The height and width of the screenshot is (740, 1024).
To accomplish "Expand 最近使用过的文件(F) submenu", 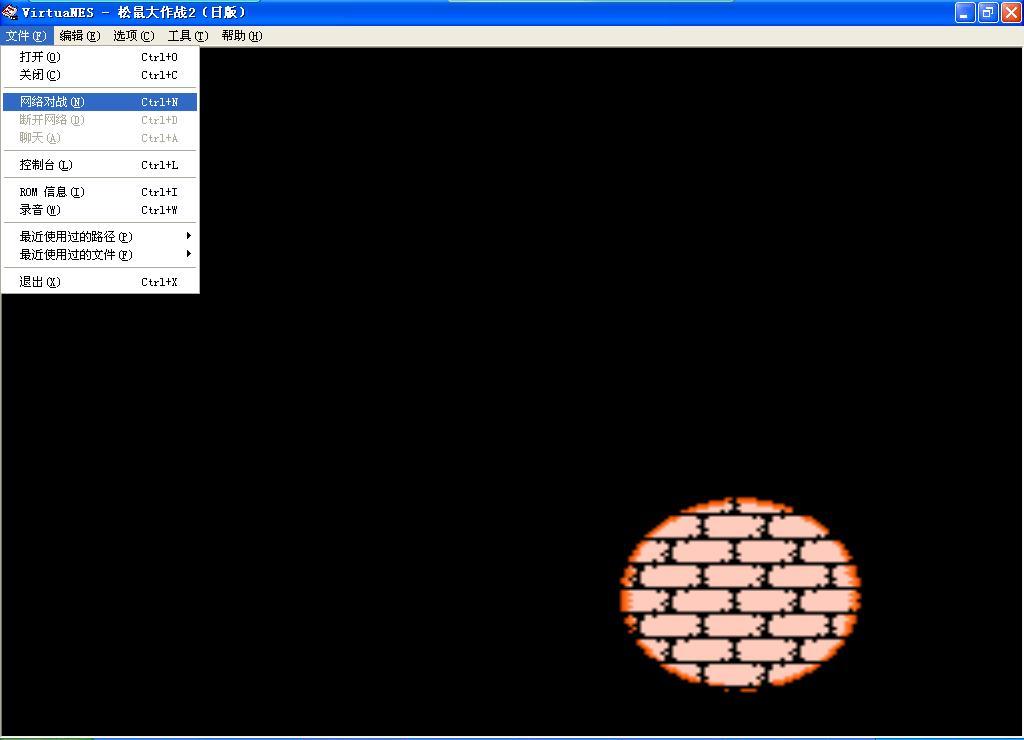I will click(100, 255).
